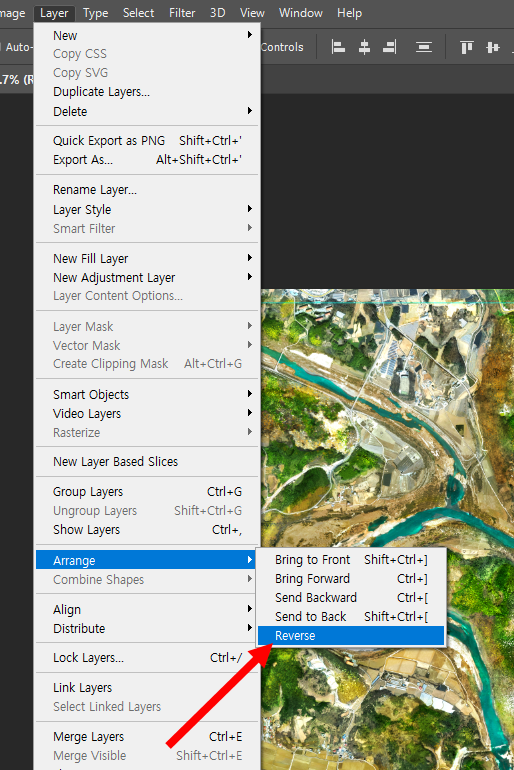Expand the New Fill Layer submenu
514x770 pixels.
coord(147,258)
